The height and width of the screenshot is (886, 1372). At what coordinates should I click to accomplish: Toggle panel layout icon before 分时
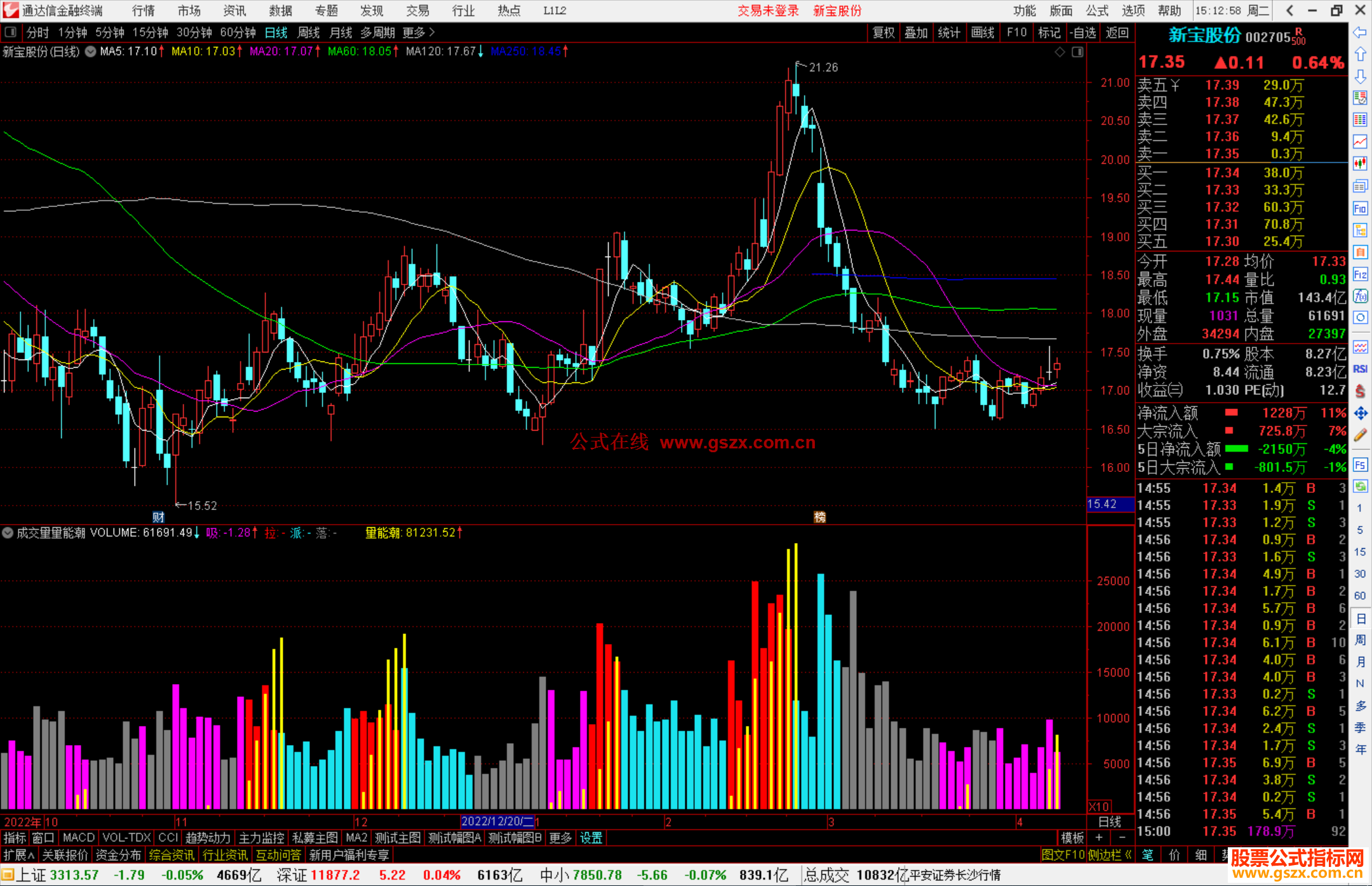pos(11,32)
